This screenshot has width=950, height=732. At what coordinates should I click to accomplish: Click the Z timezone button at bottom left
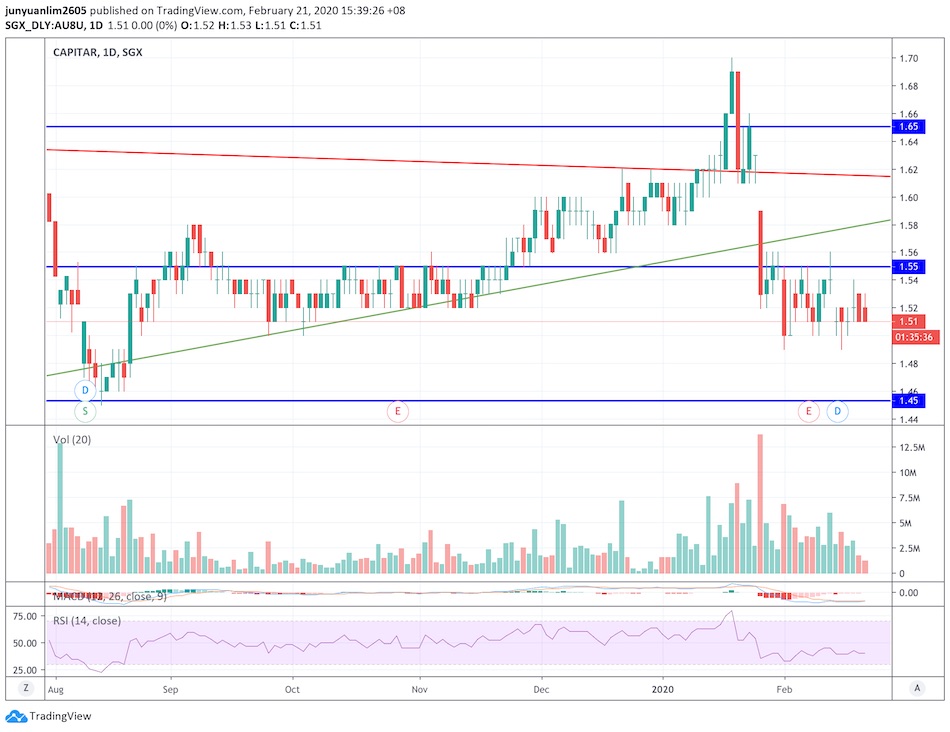coord(25,688)
